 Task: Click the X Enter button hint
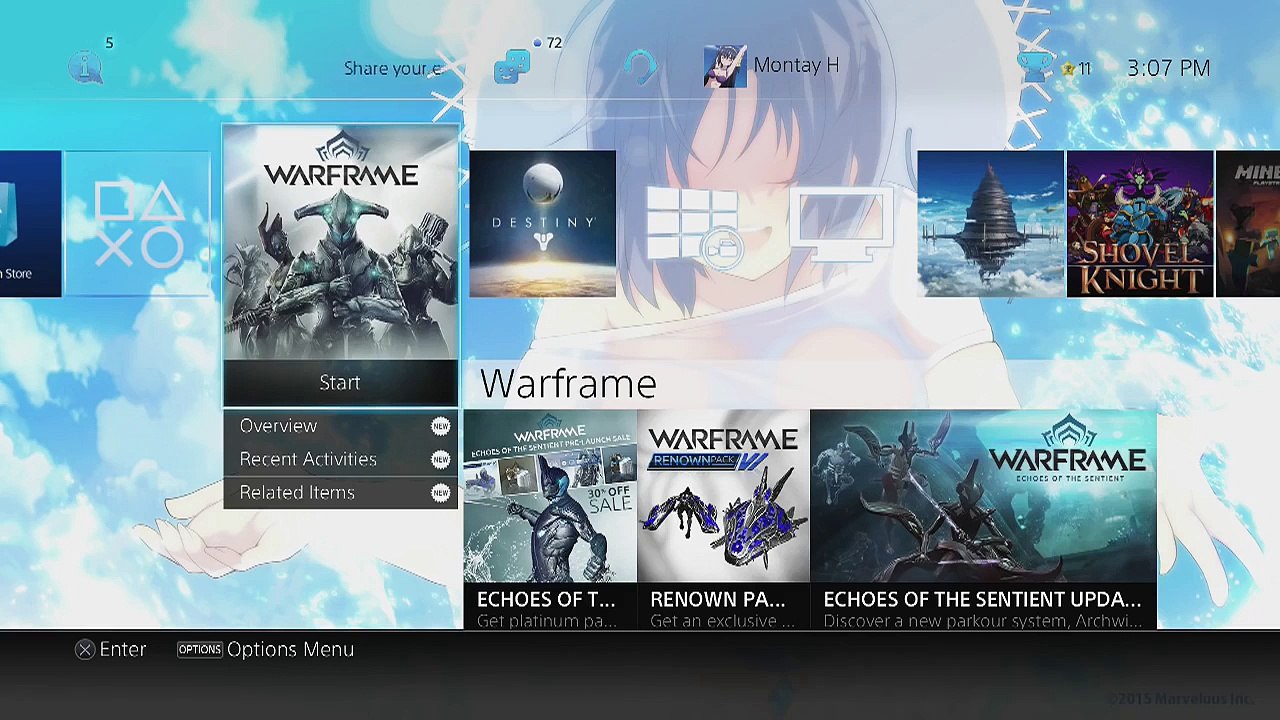click(x=111, y=650)
